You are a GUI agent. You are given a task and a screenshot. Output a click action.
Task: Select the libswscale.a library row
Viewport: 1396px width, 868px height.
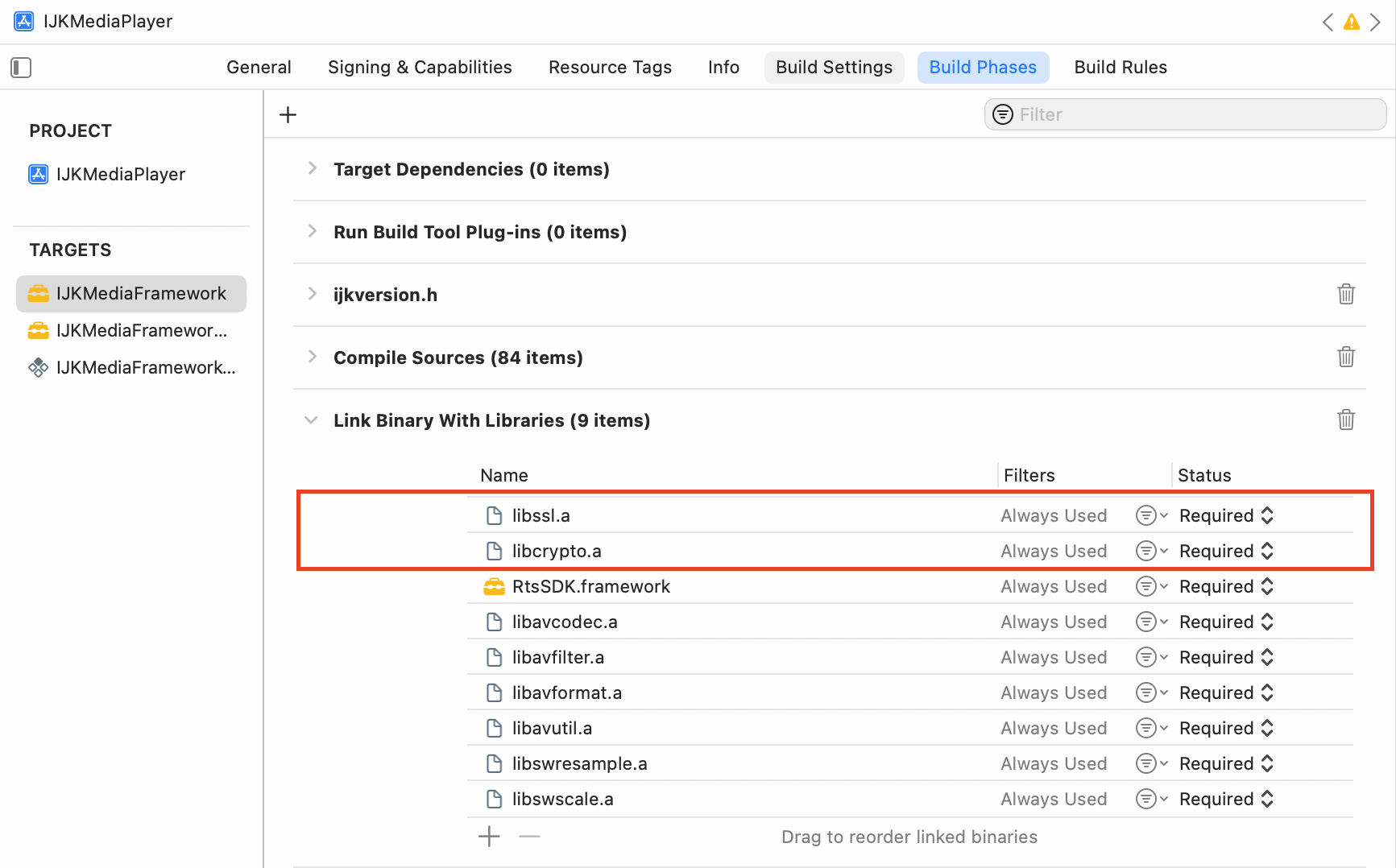pos(910,799)
